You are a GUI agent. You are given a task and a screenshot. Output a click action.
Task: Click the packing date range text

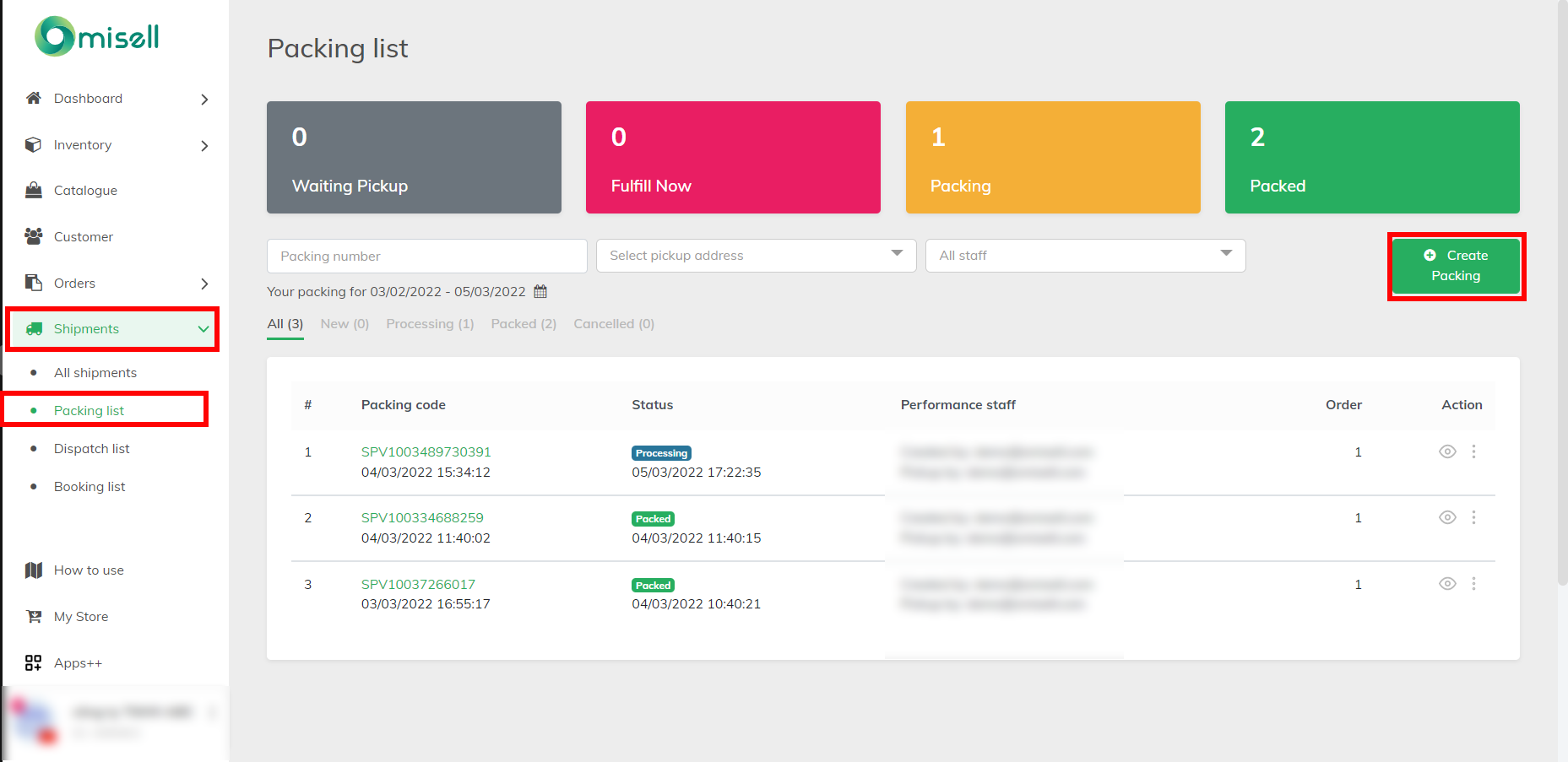tap(396, 292)
